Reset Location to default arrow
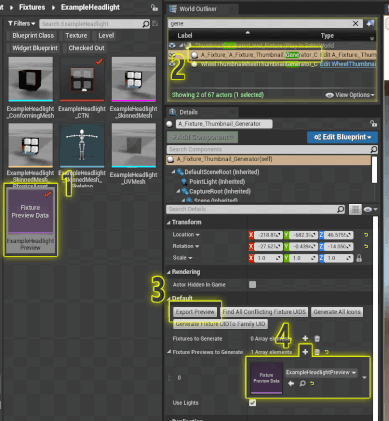The image size is (389, 421). click(366, 235)
